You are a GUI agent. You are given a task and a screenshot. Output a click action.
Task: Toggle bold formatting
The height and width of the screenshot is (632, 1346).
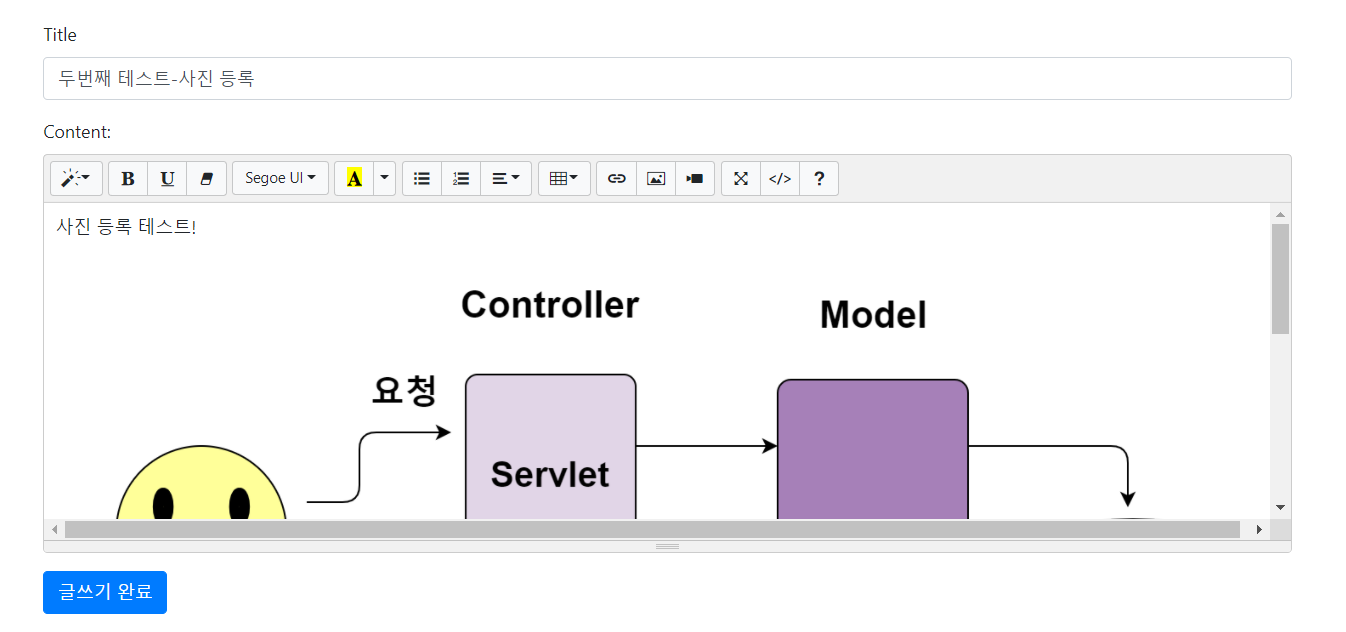tap(128, 179)
